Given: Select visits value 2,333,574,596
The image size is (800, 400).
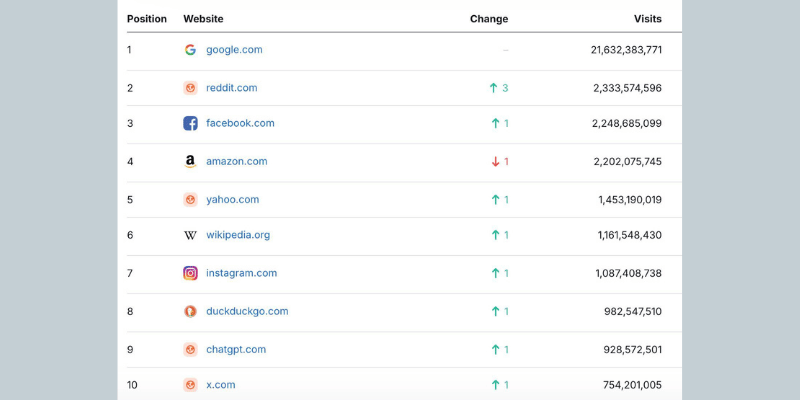Looking at the screenshot, I should pyautogui.click(x=628, y=88).
